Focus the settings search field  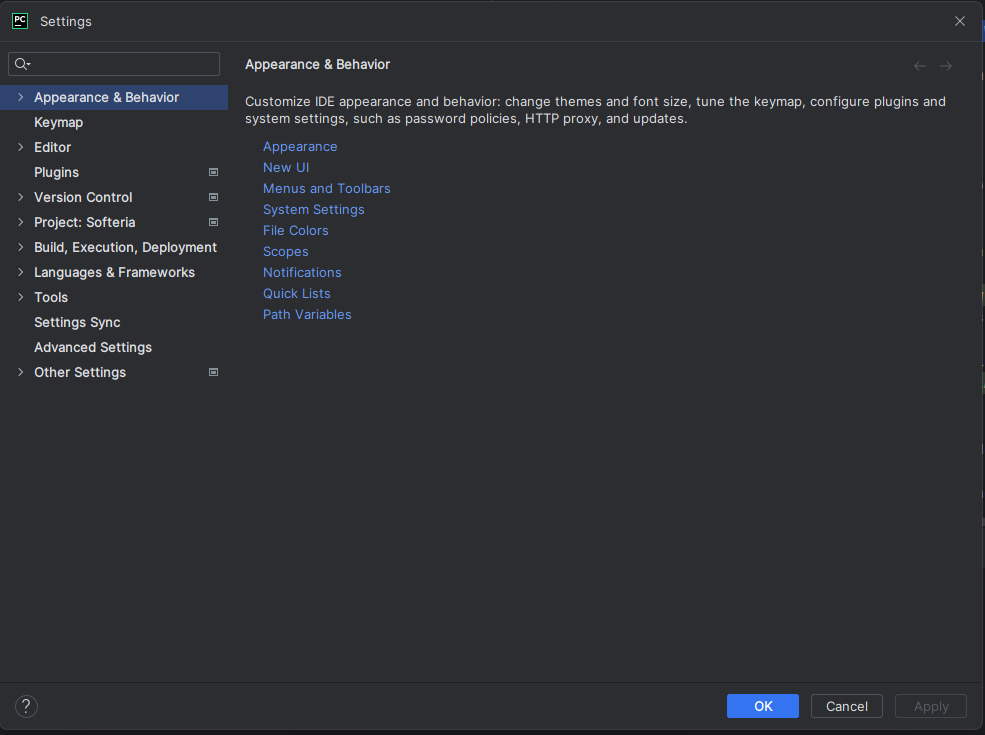click(125, 64)
